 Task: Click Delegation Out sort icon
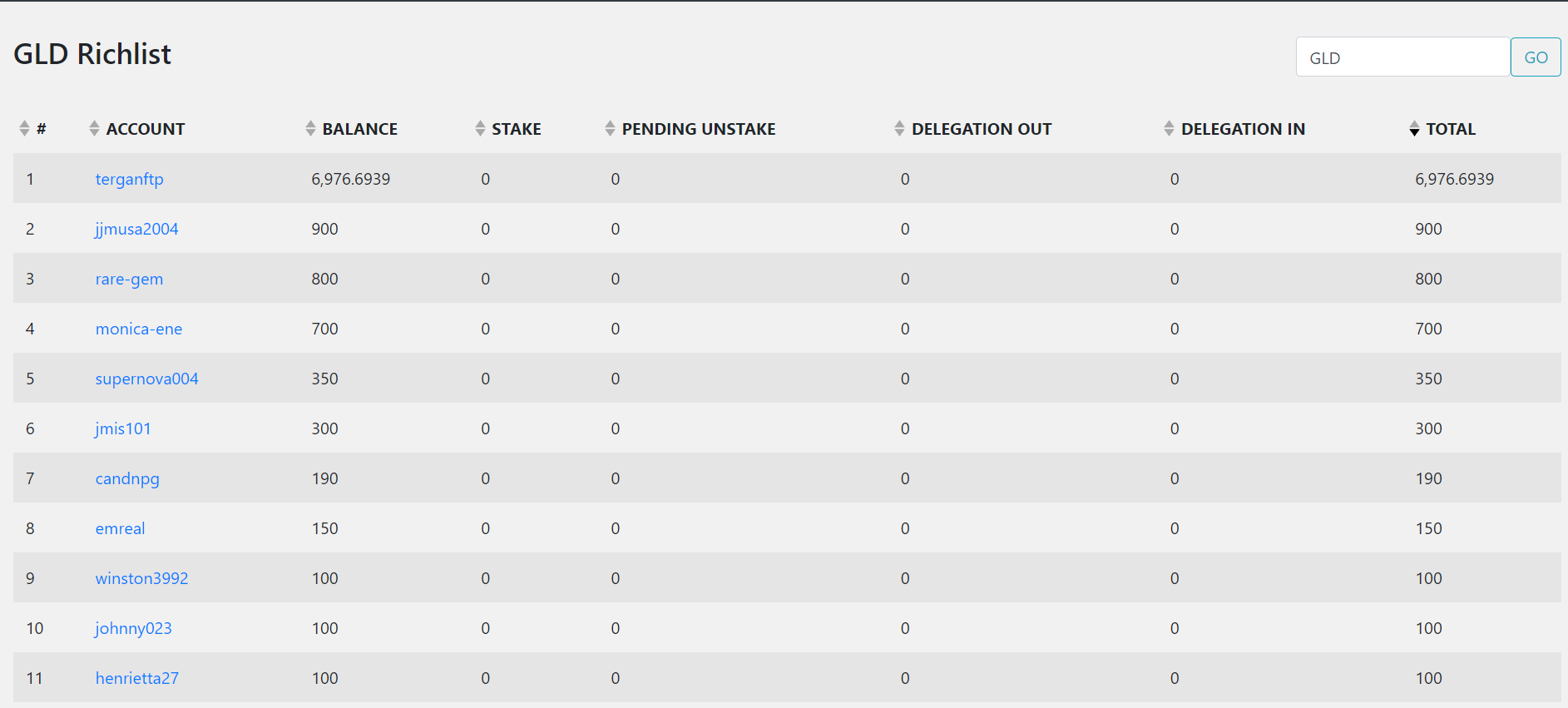click(899, 129)
